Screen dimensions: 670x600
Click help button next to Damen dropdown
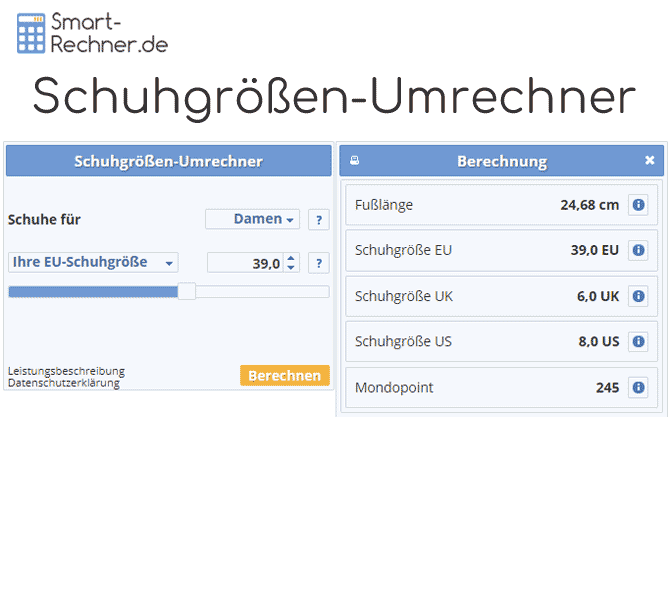click(x=318, y=220)
